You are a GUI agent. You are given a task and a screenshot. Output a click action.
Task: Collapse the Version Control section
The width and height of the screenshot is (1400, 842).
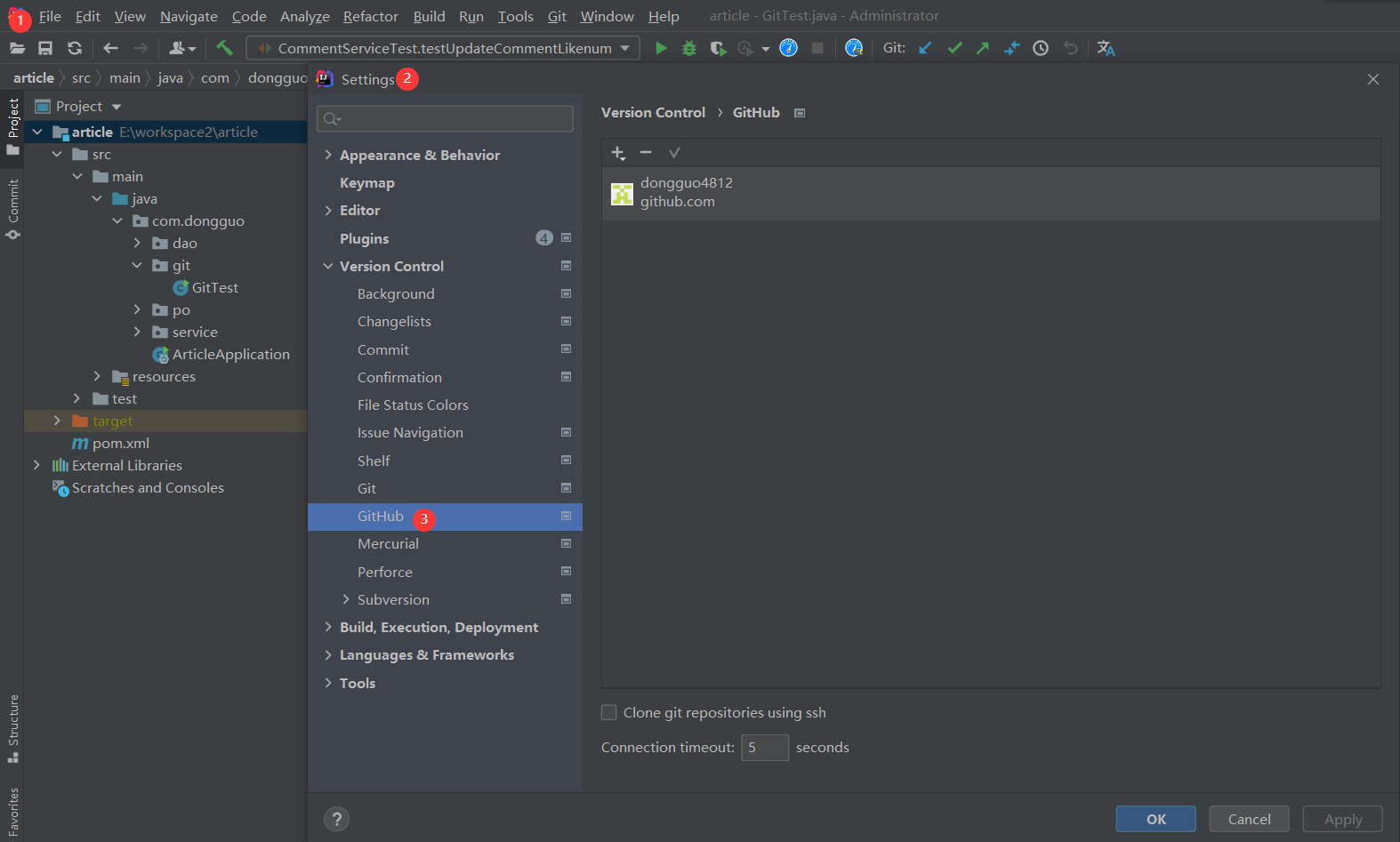[x=328, y=266]
